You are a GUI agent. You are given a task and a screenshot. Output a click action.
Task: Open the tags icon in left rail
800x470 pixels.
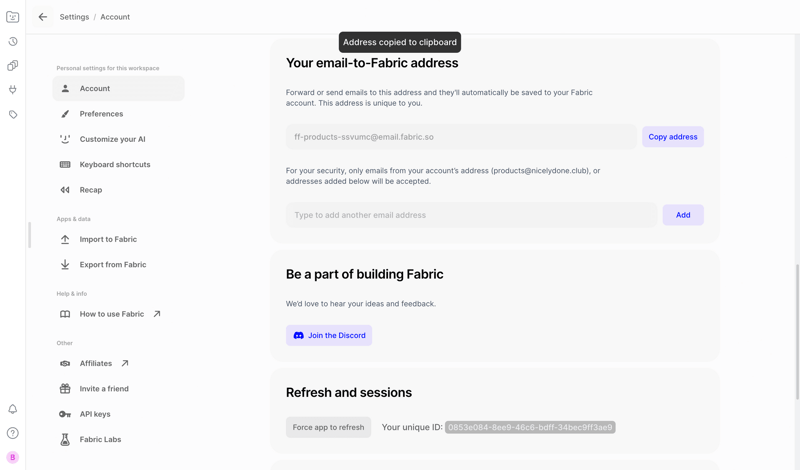[13, 115]
